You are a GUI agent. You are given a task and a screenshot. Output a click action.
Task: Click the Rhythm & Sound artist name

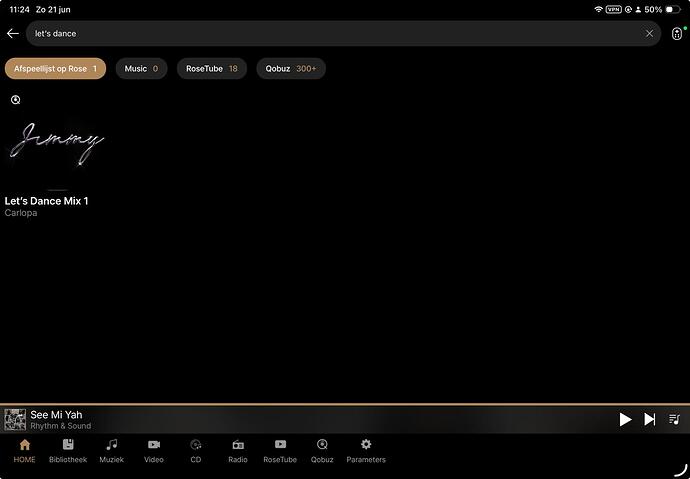click(x=61, y=426)
